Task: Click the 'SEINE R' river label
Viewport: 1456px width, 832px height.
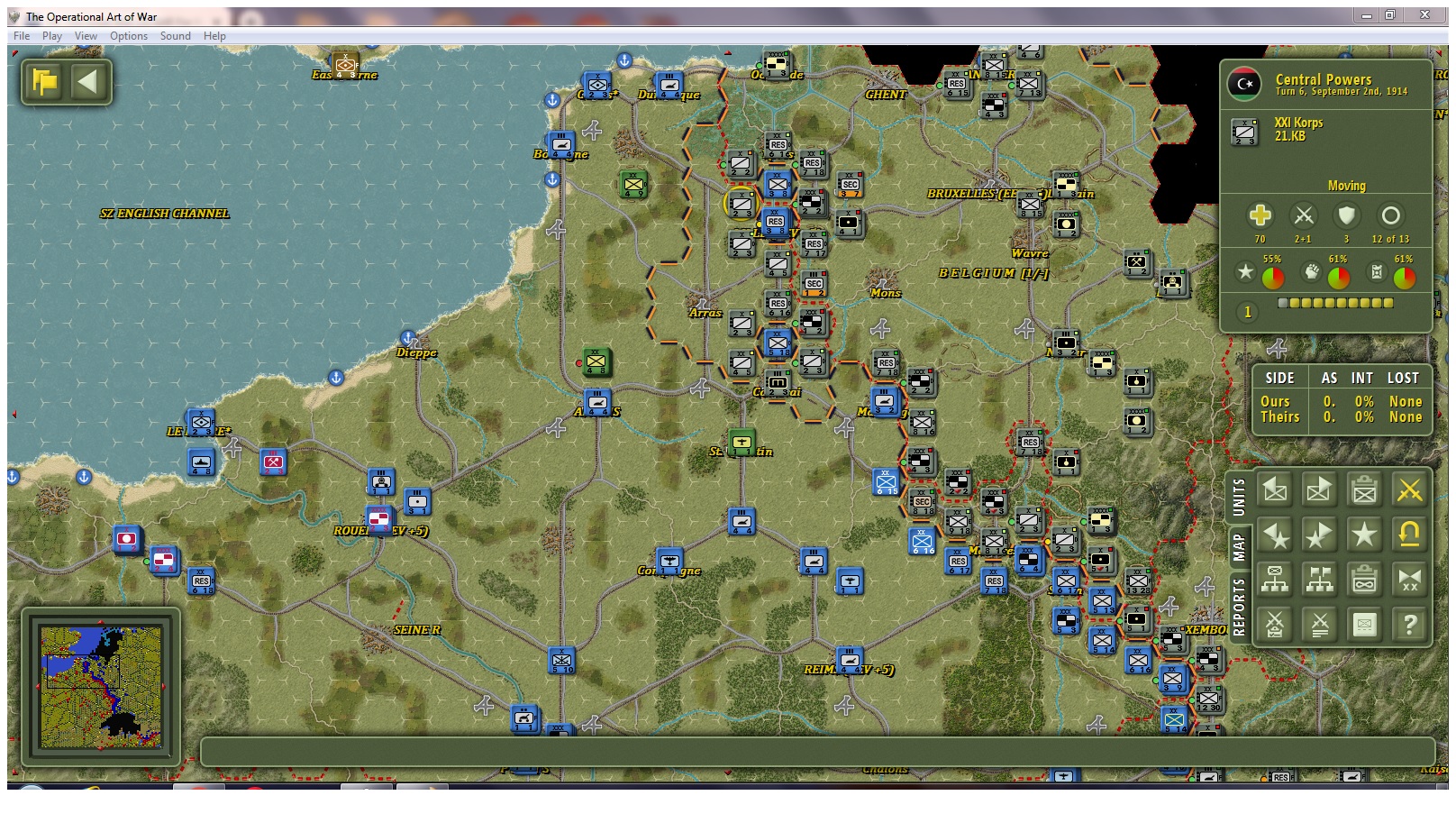Action: pyautogui.click(x=417, y=630)
